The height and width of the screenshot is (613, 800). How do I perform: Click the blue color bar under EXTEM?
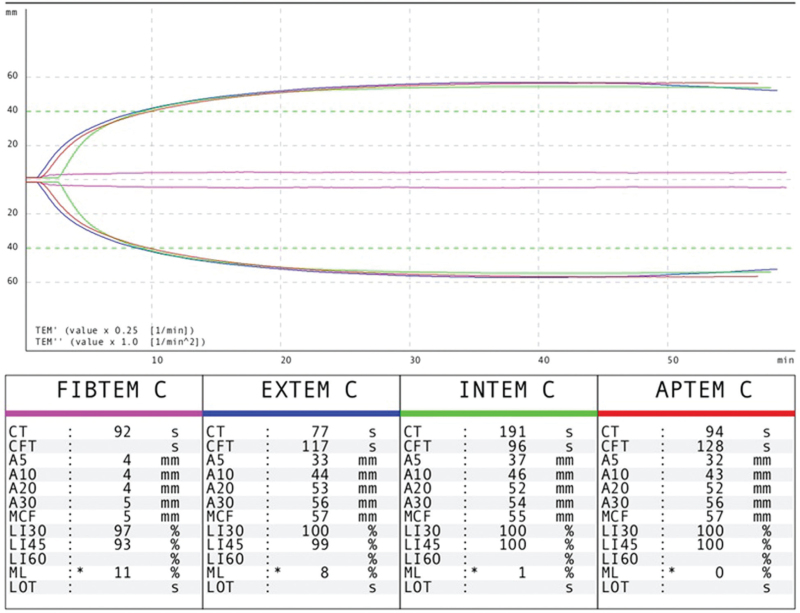pos(301,412)
